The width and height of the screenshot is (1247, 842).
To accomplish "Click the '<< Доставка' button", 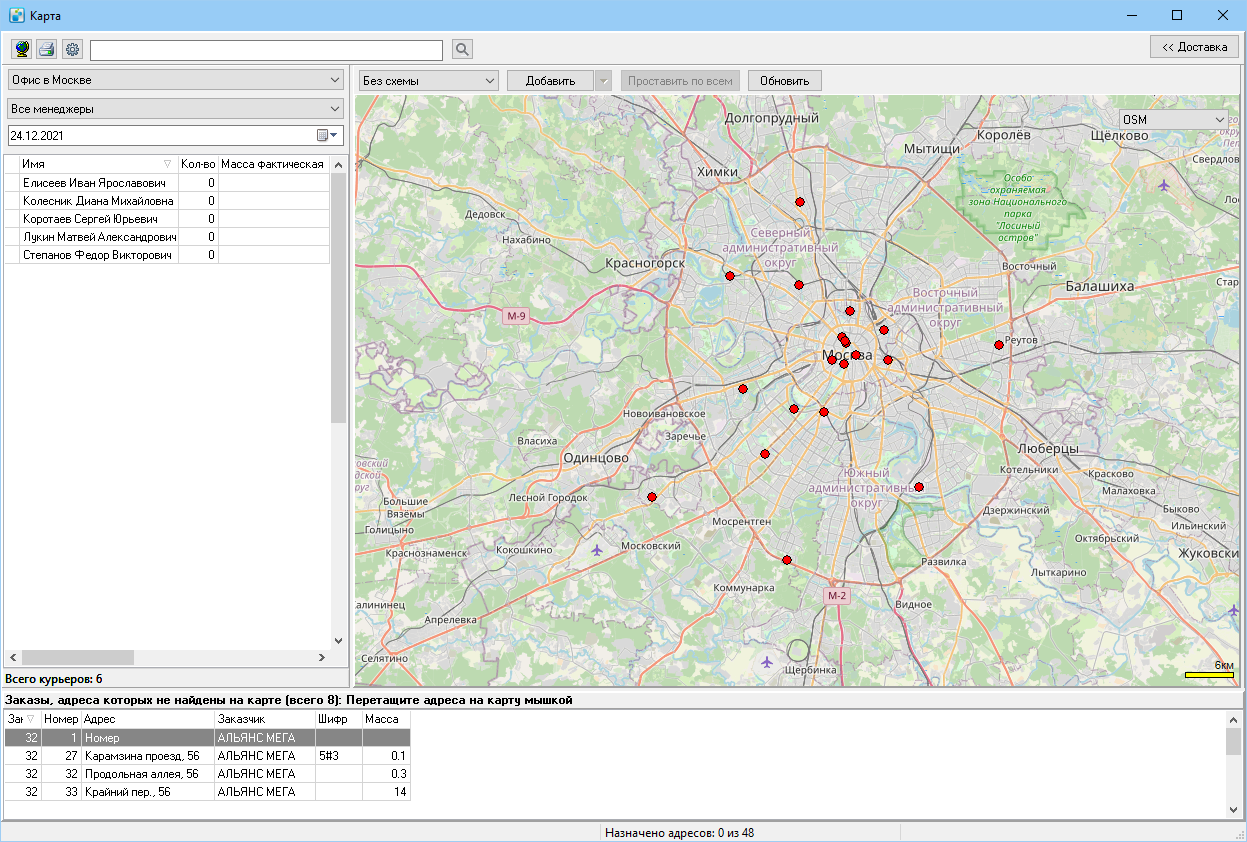I will click(x=1195, y=47).
